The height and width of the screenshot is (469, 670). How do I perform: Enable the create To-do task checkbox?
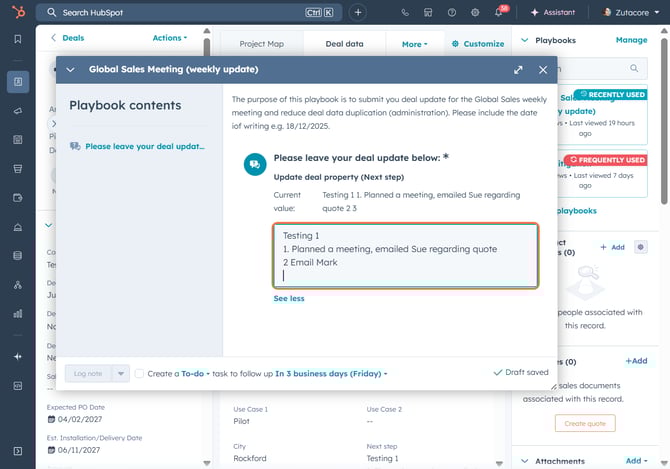coord(139,373)
